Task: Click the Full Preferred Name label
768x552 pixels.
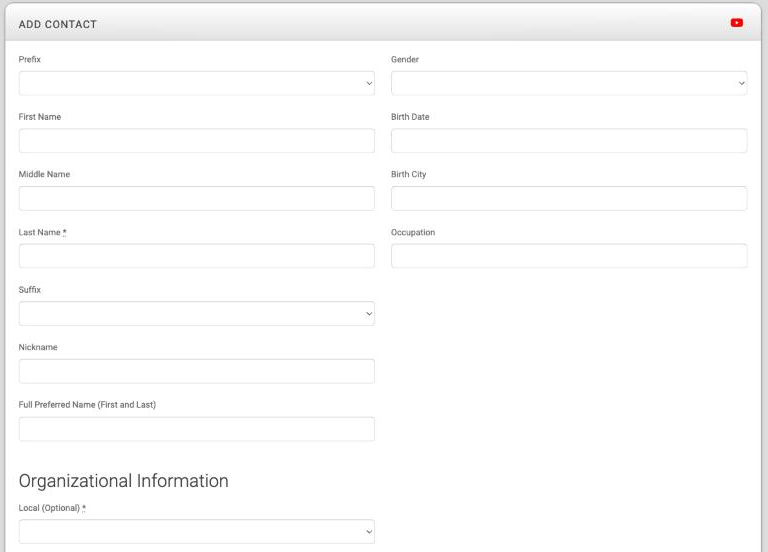Action: click(x=87, y=405)
